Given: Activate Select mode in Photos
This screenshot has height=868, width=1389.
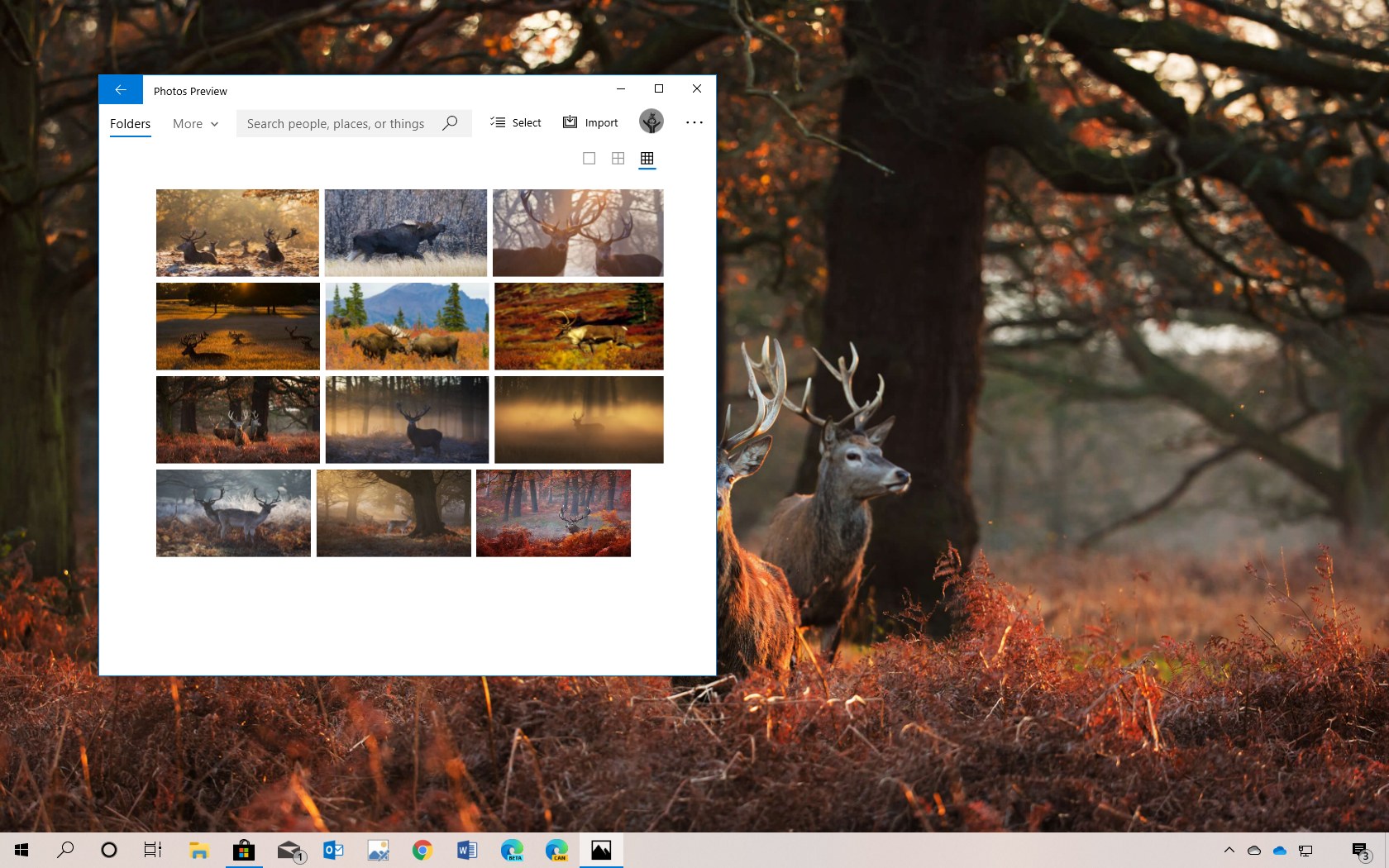Looking at the screenshot, I should [x=516, y=122].
